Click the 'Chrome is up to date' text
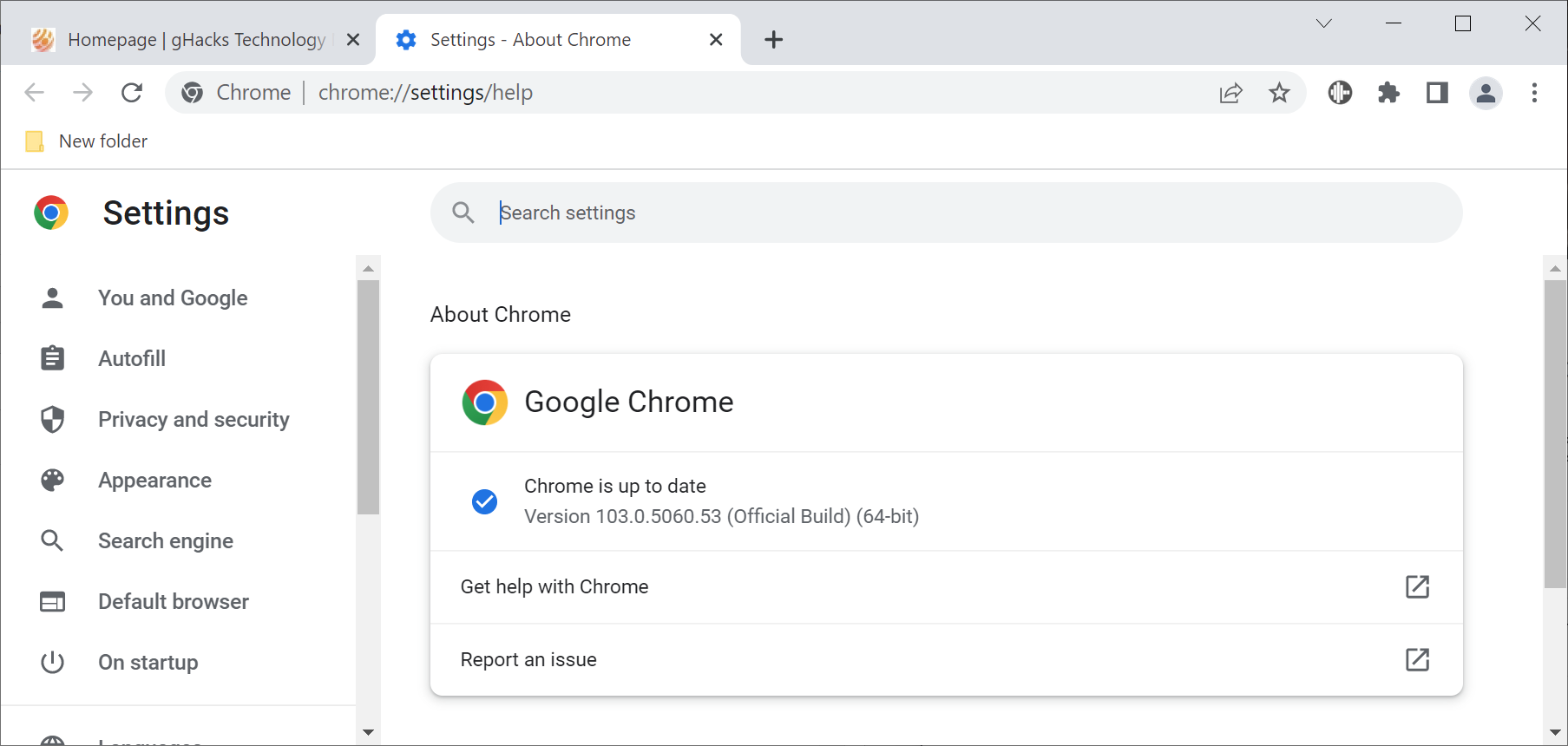 (x=615, y=487)
